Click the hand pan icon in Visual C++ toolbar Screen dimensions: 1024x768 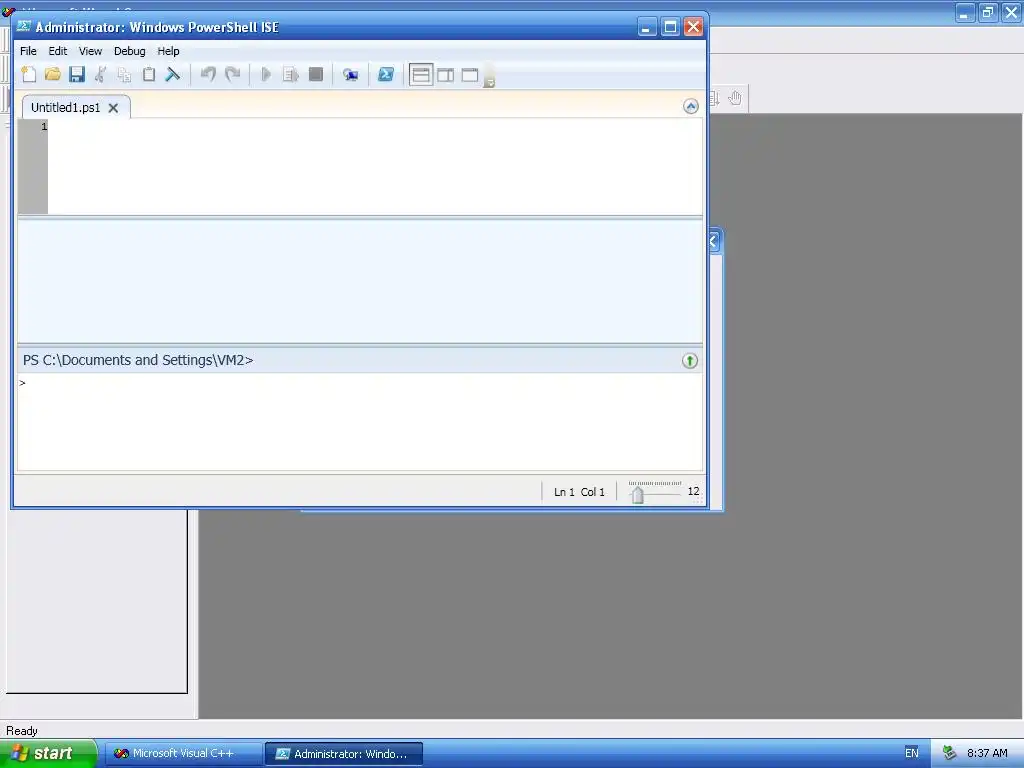pyautogui.click(x=735, y=98)
